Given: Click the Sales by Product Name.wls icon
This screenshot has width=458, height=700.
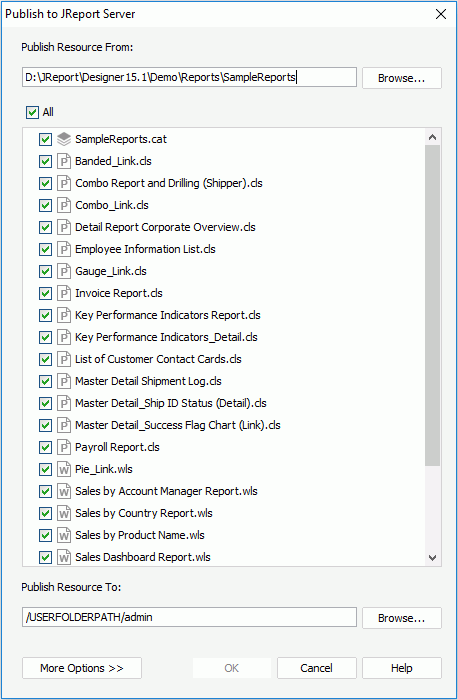Looking at the screenshot, I should coord(64,535).
